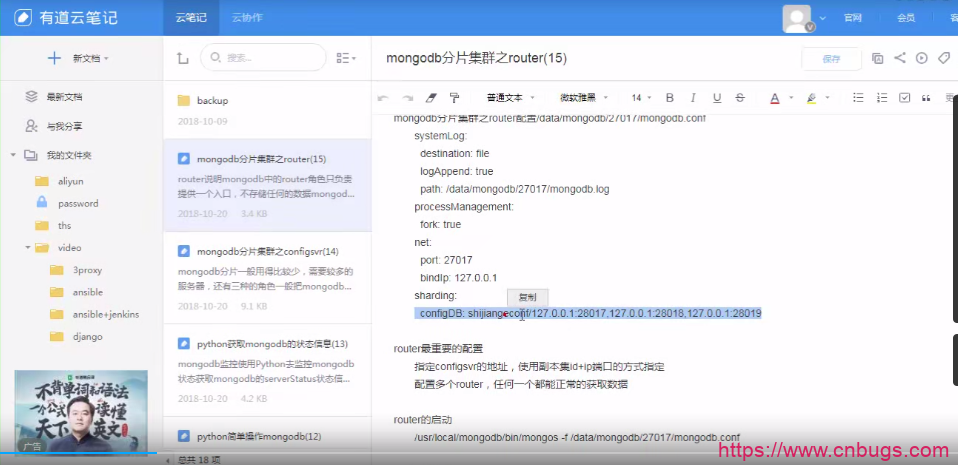Apply italic formatting from the toolbar
958x465 pixels.
pos(692,98)
